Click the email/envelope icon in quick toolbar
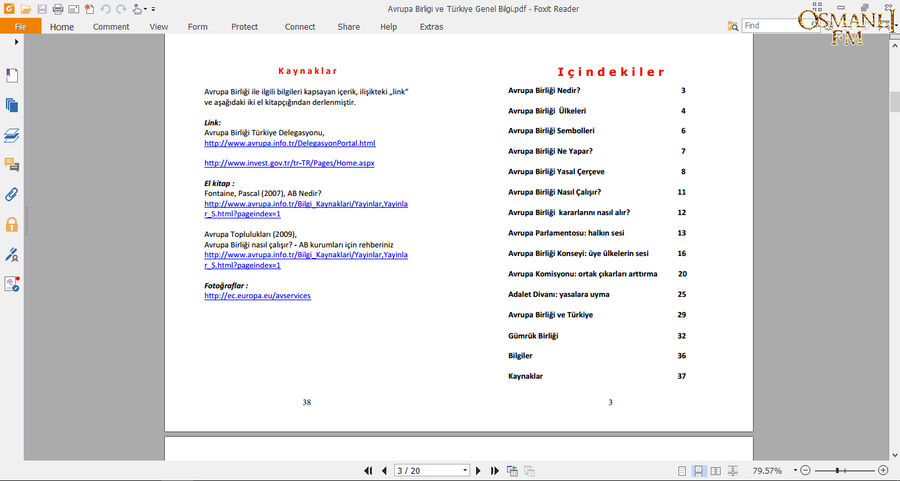The width and height of the screenshot is (900, 481). coord(73,9)
